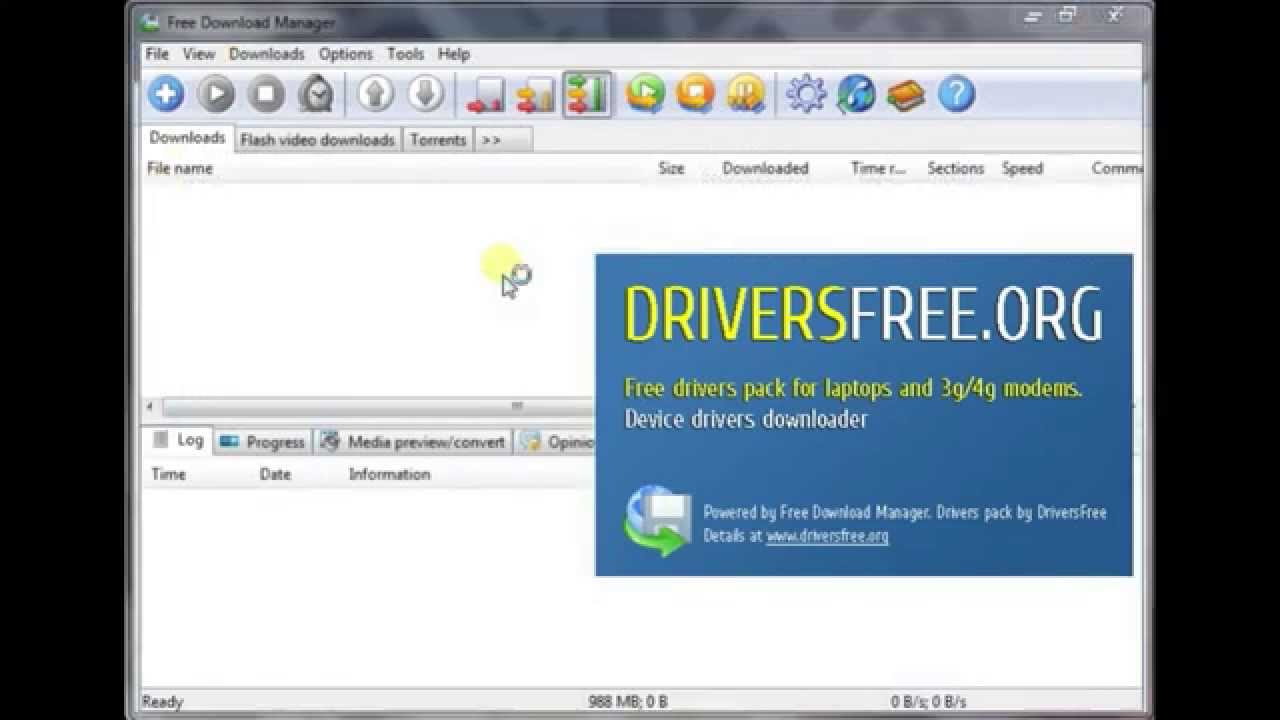1280x720 pixels.
Task: Open the Help menu
Action: pyautogui.click(x=454, y=54)
